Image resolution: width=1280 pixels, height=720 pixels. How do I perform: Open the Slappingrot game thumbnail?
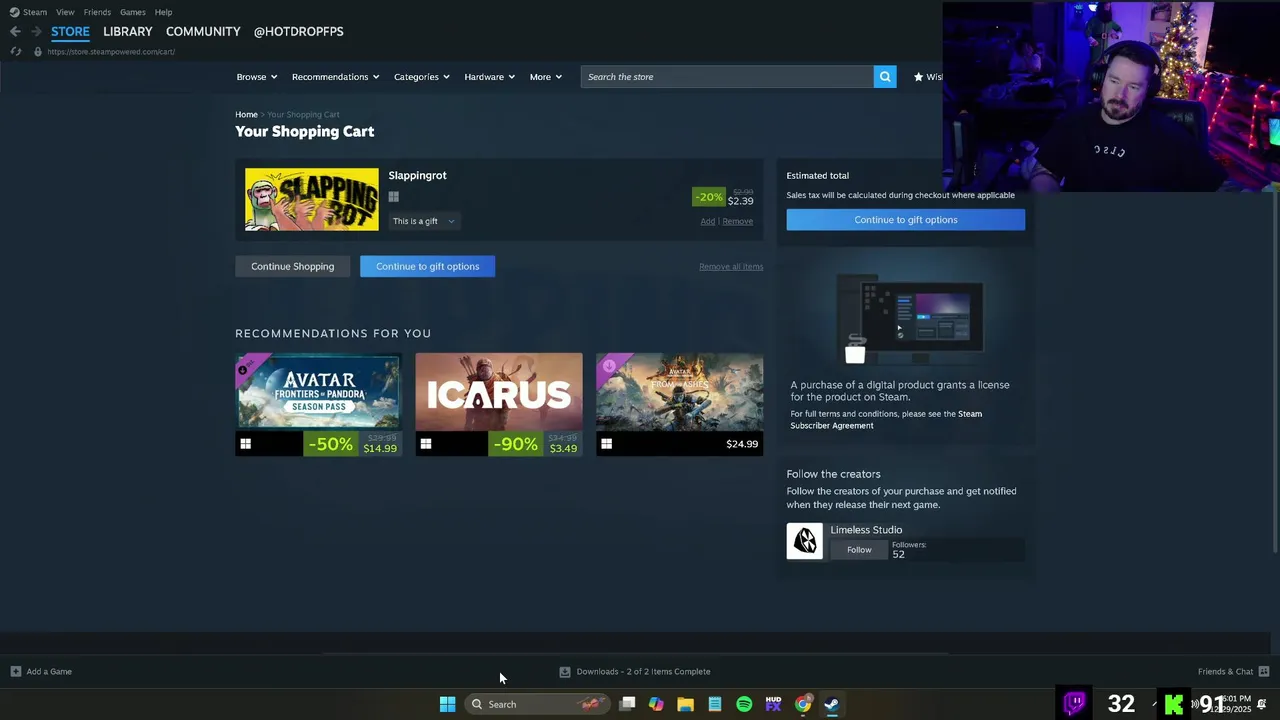tap(312, 199)
